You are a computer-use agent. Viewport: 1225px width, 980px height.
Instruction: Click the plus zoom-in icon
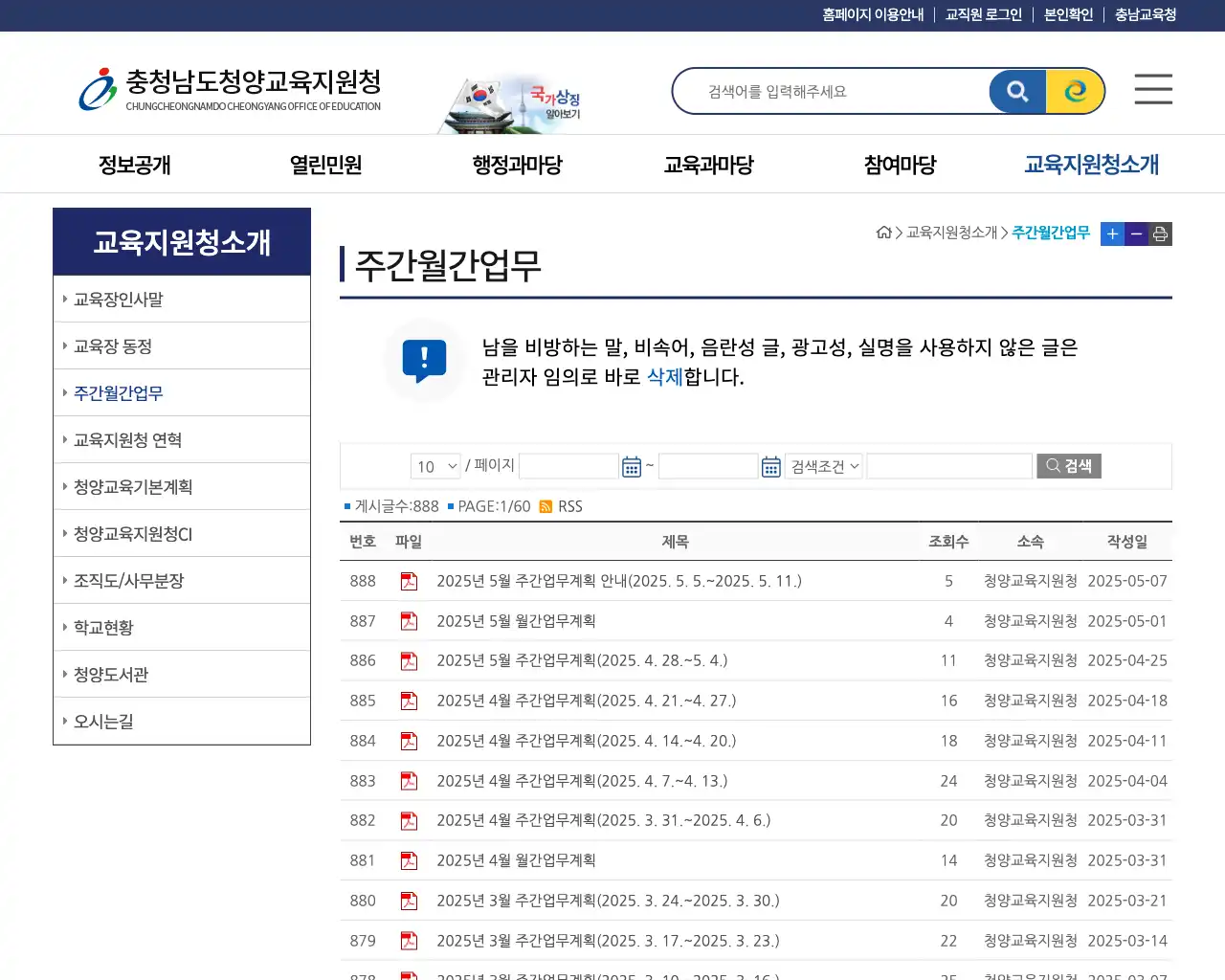[1112, 234]
